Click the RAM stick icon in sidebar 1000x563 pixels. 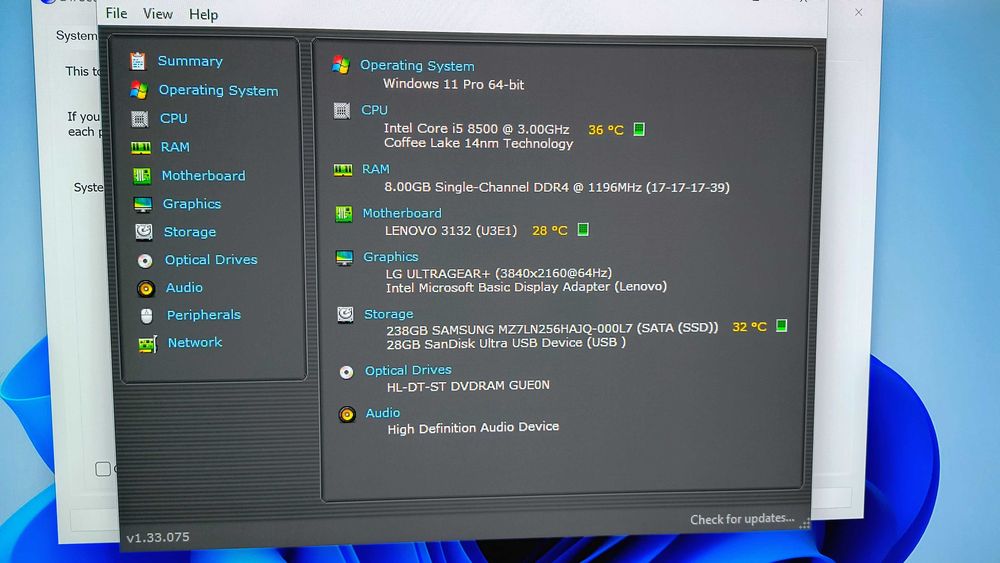pos(140,147)
